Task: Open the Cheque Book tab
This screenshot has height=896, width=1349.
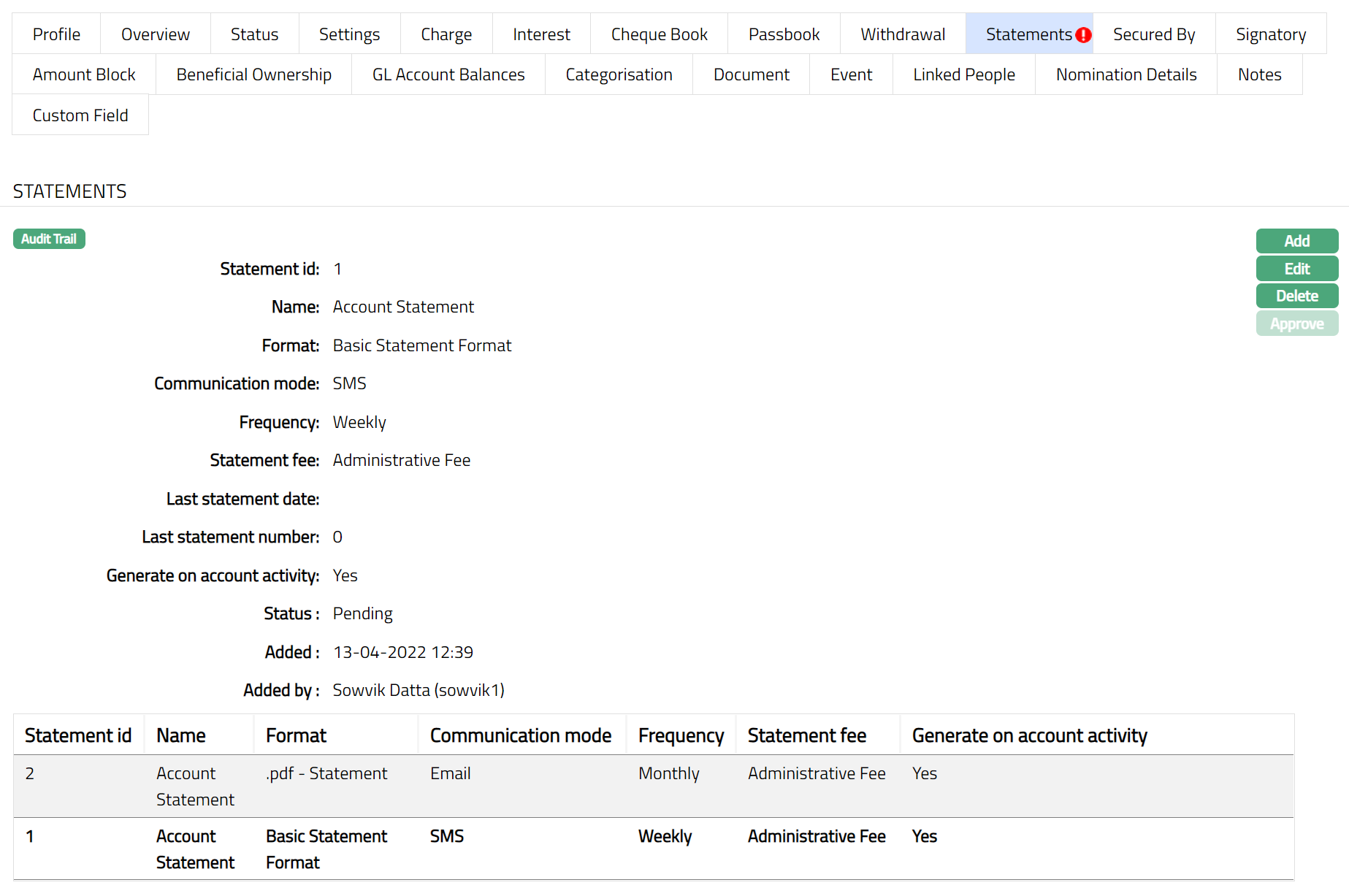Action: pyautogui.click(x=659, y=34)
